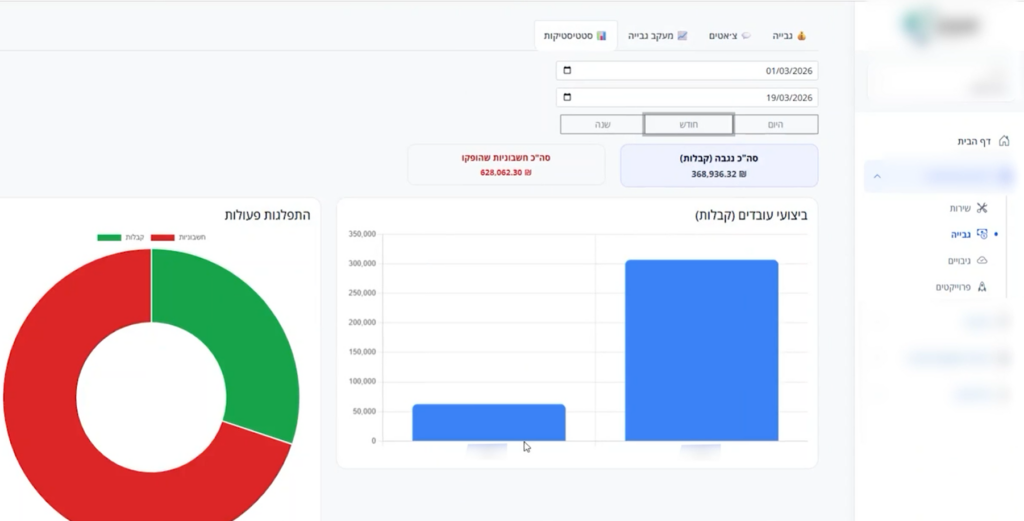The image size is (1024, 521).
Task: Click the סה"כ נגבה (קבלות) summary card
Action: point(718,165)
